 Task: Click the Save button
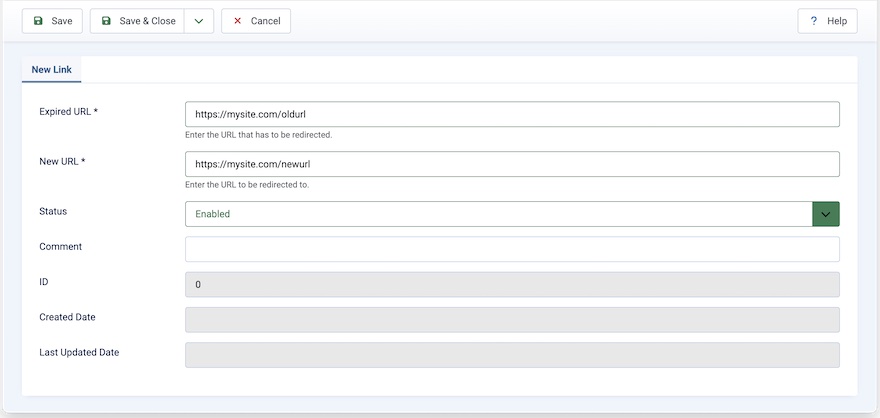[x=52, y=21]
